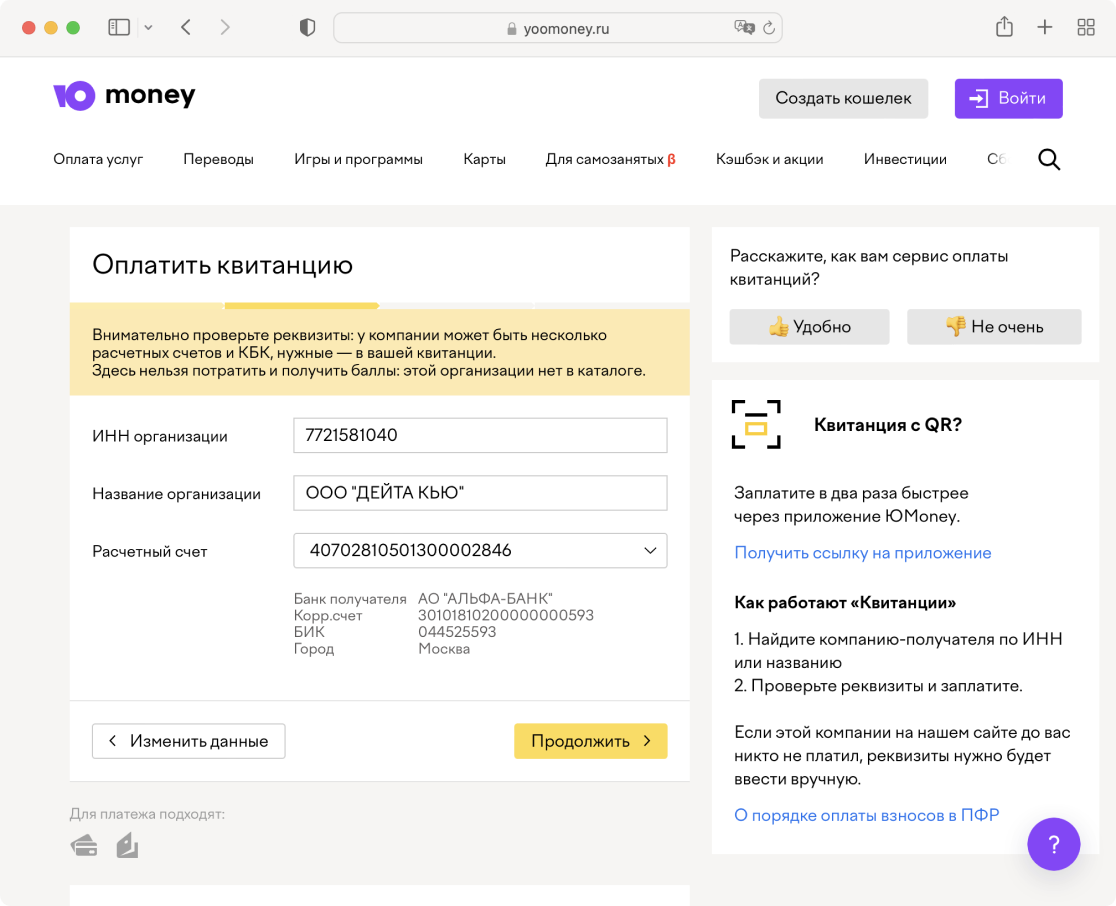1116x906 pixels.
Task: Click the translate icon in address bar
Action: 744,28
